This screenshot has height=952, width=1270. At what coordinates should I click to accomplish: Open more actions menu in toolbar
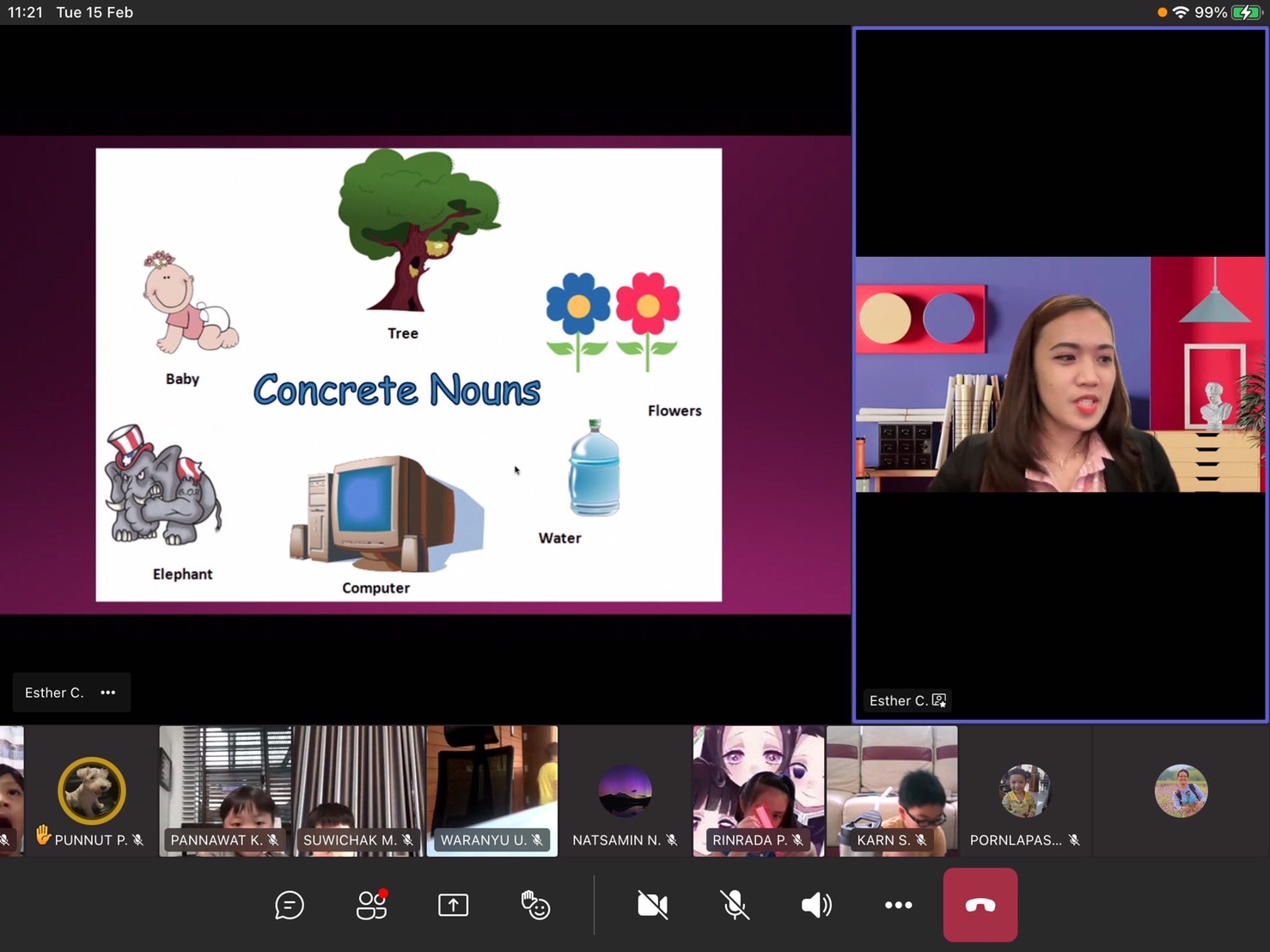tap(899, 905)
